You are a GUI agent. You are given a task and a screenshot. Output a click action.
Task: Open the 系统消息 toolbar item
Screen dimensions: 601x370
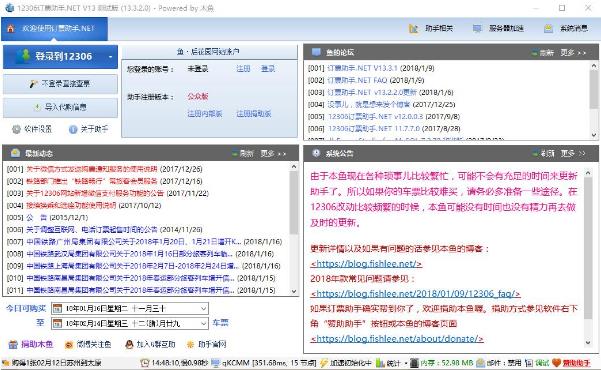click(x=566, y=28)
